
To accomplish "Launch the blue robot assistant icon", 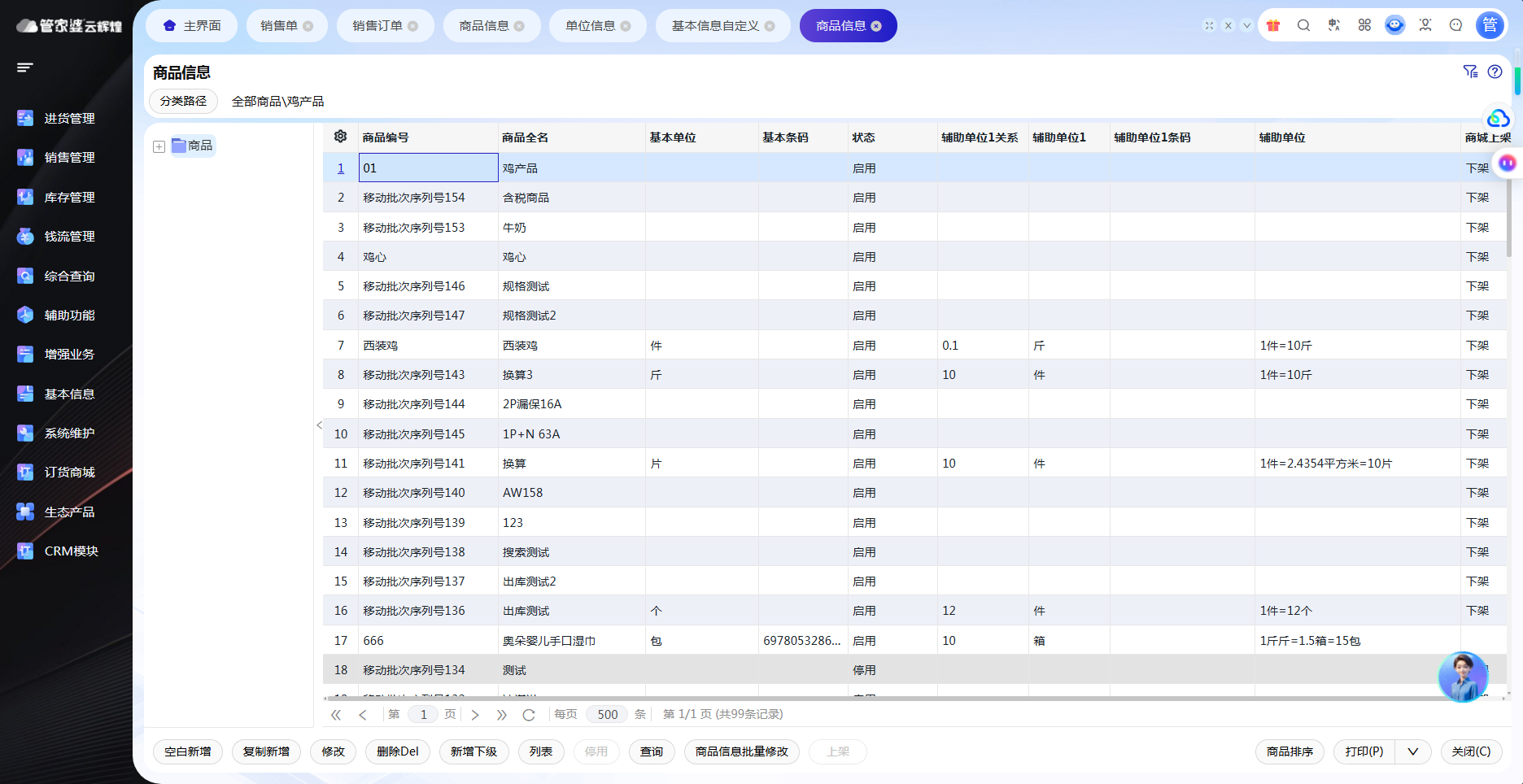I will click(1394, 25).
